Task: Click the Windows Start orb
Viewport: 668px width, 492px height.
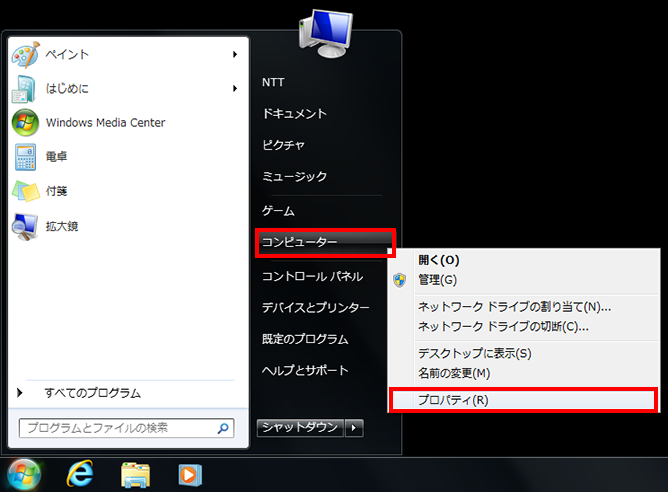Action: (x=24, y=472)
